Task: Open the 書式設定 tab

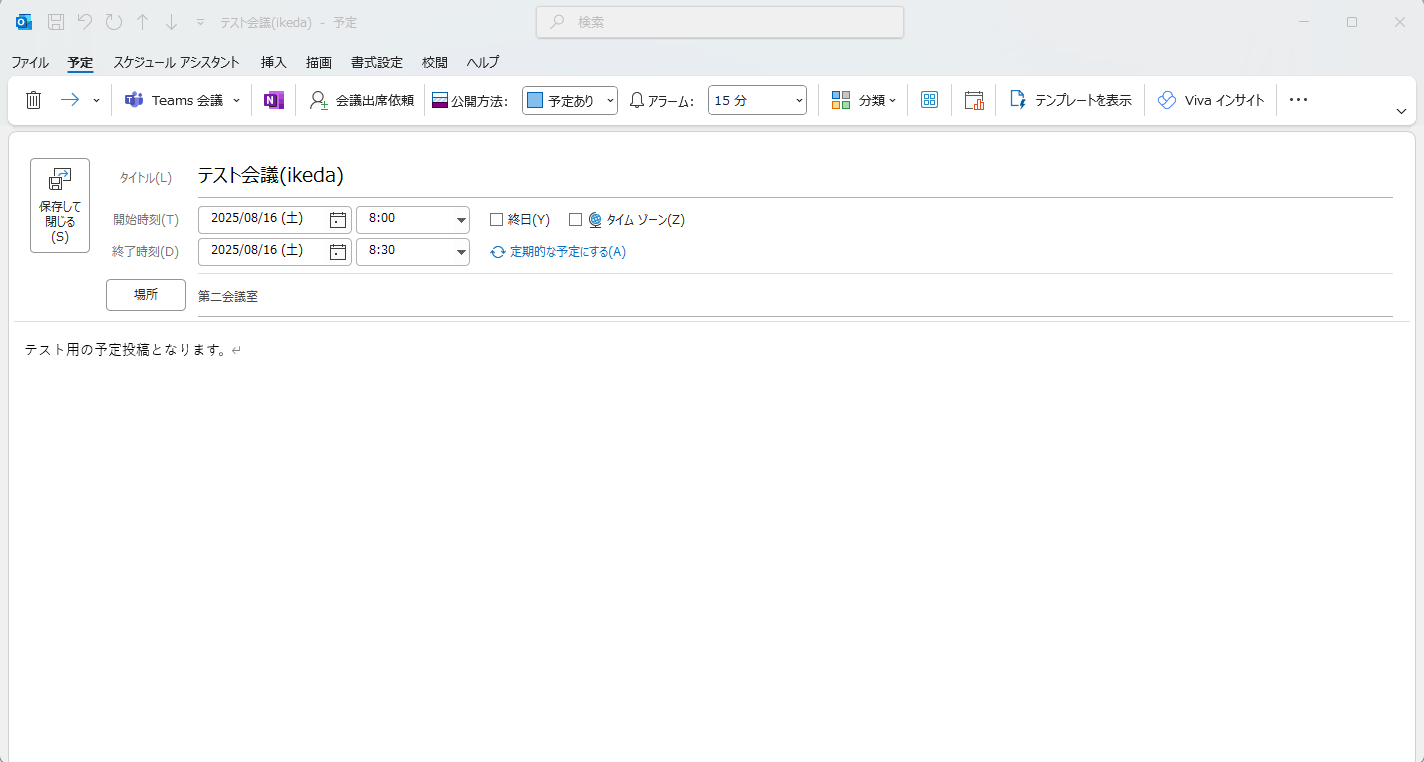Action: tap(377, 62)
